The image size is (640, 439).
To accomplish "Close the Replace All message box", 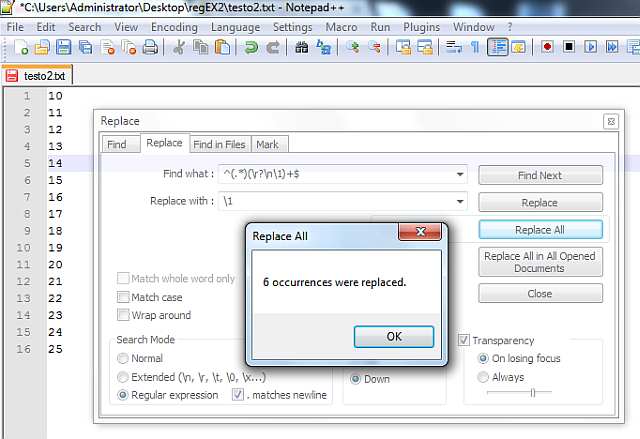I will click(420, 232).
